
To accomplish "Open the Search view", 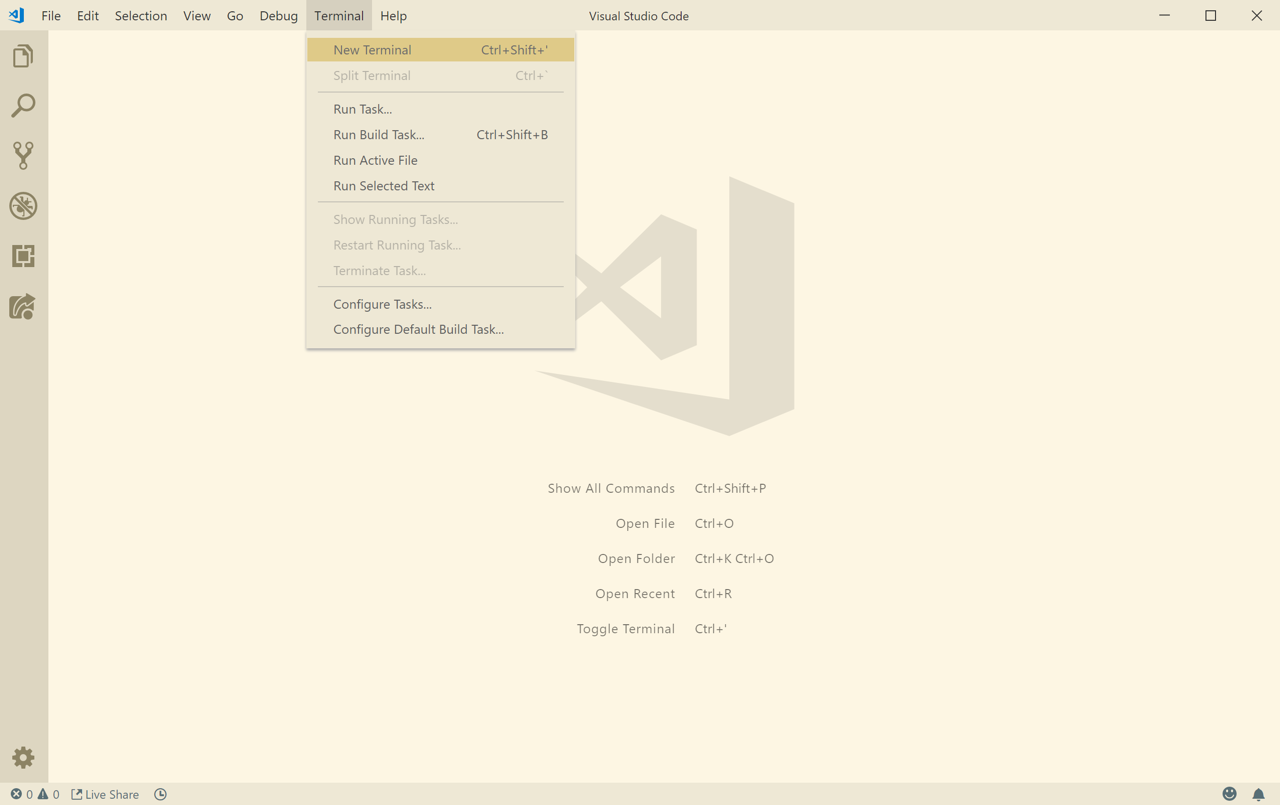I will tap(23, 105).
